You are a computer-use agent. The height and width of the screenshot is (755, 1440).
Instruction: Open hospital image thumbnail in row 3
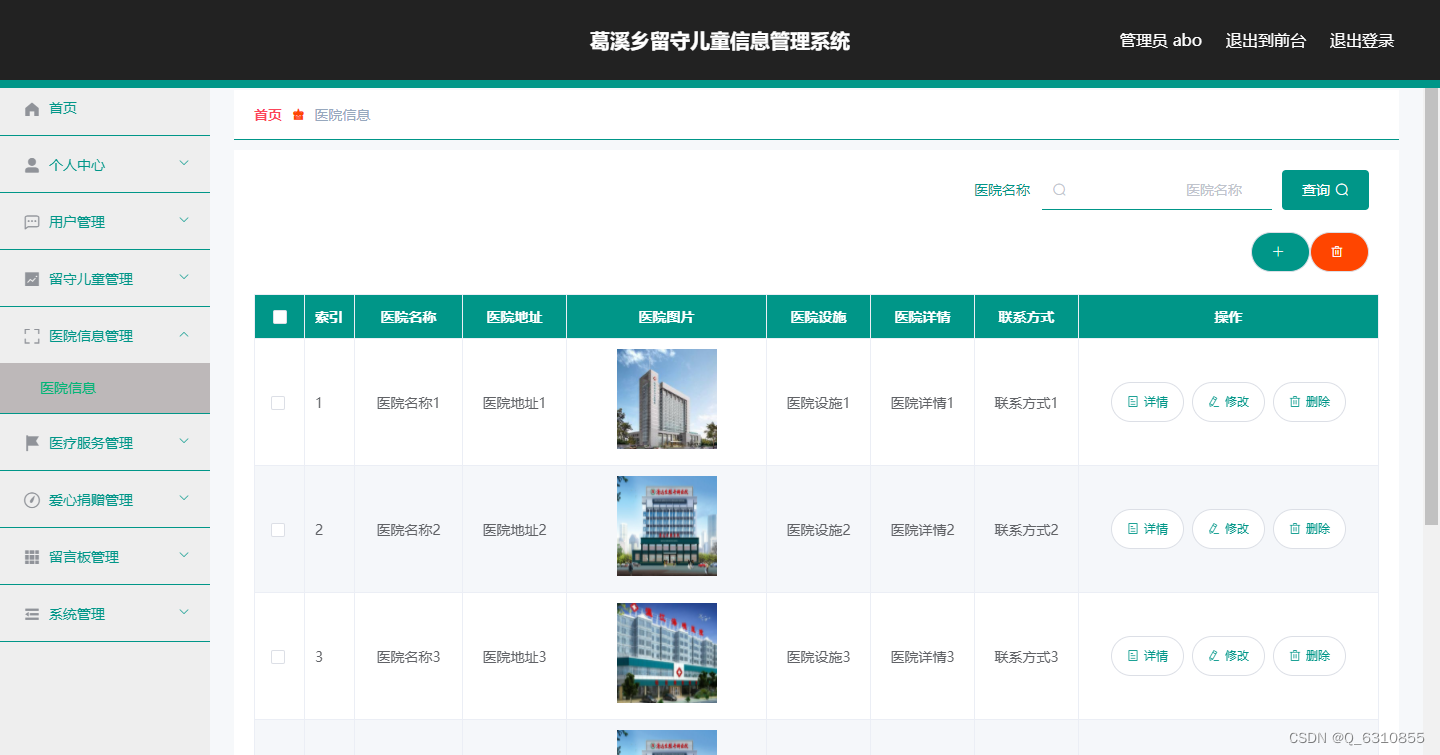667,653
